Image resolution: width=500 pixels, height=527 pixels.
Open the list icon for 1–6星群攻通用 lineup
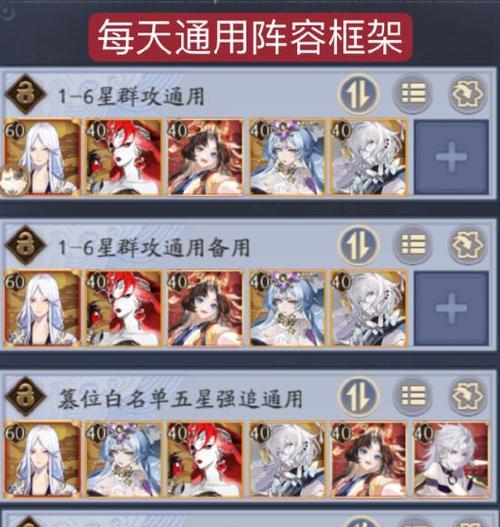(x=413, y=94)
